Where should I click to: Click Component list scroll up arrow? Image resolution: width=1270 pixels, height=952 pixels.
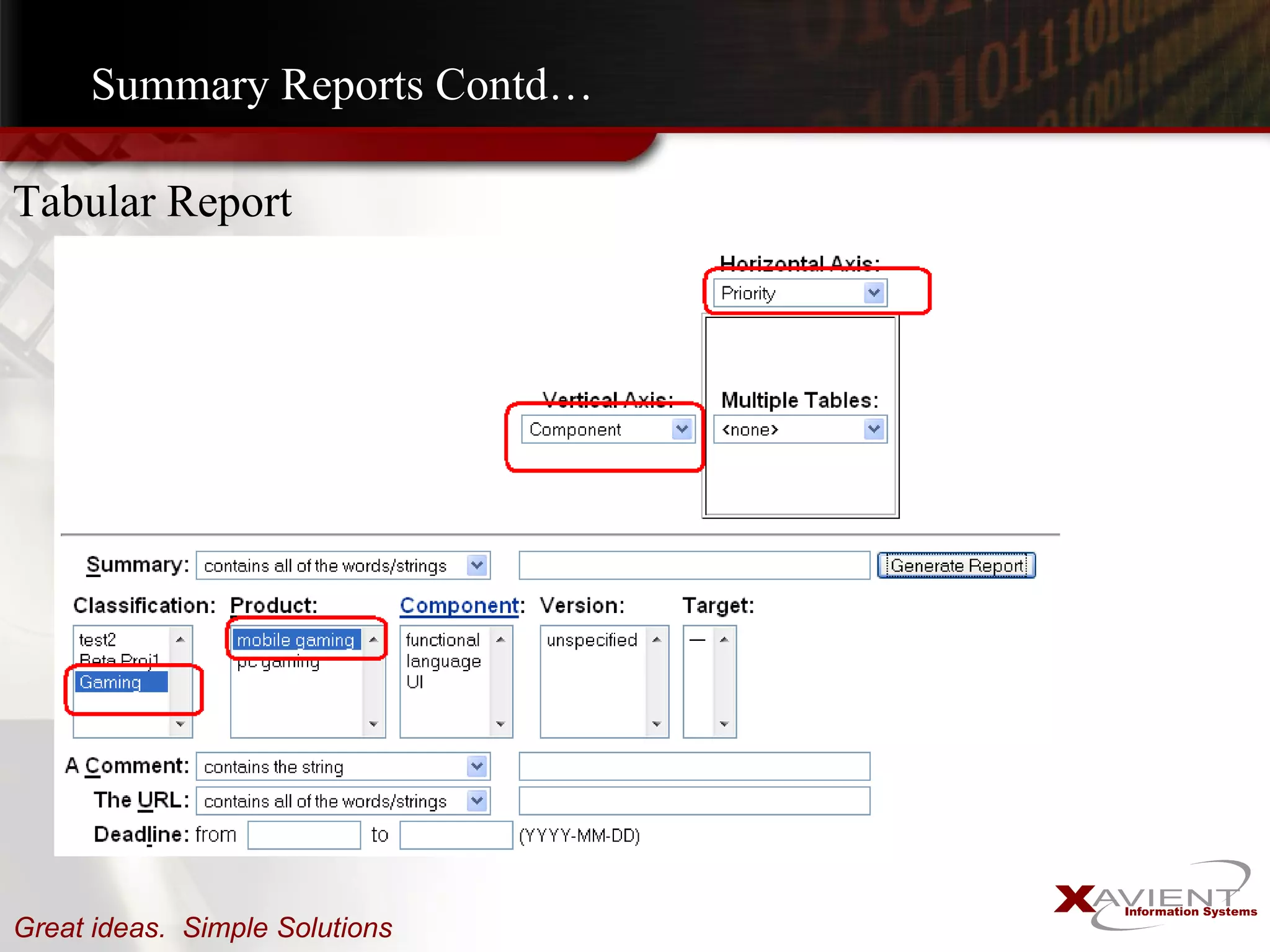coord(500,640)
